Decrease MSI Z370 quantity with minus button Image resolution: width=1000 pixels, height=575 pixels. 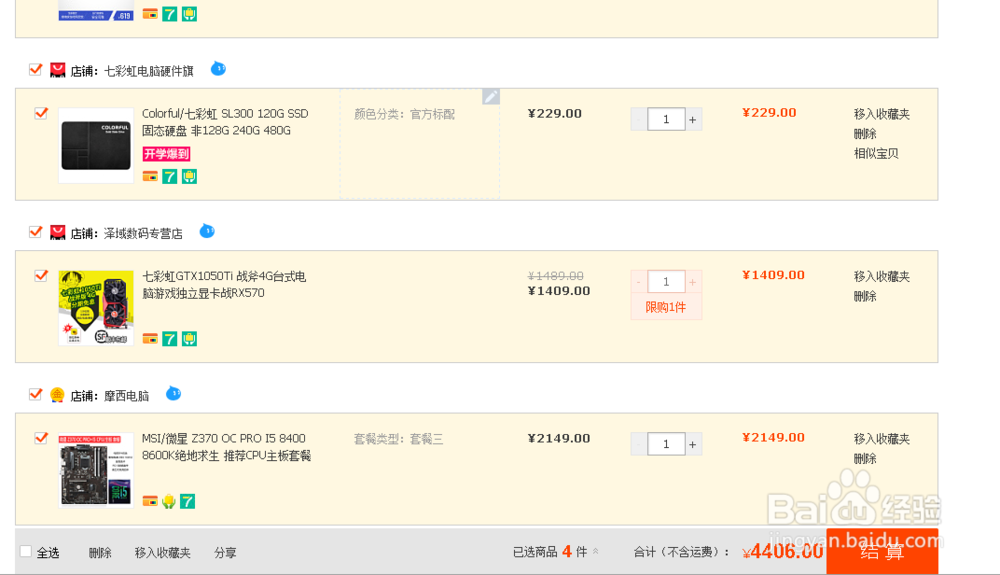pyautogui.click(x=639, y=444)
